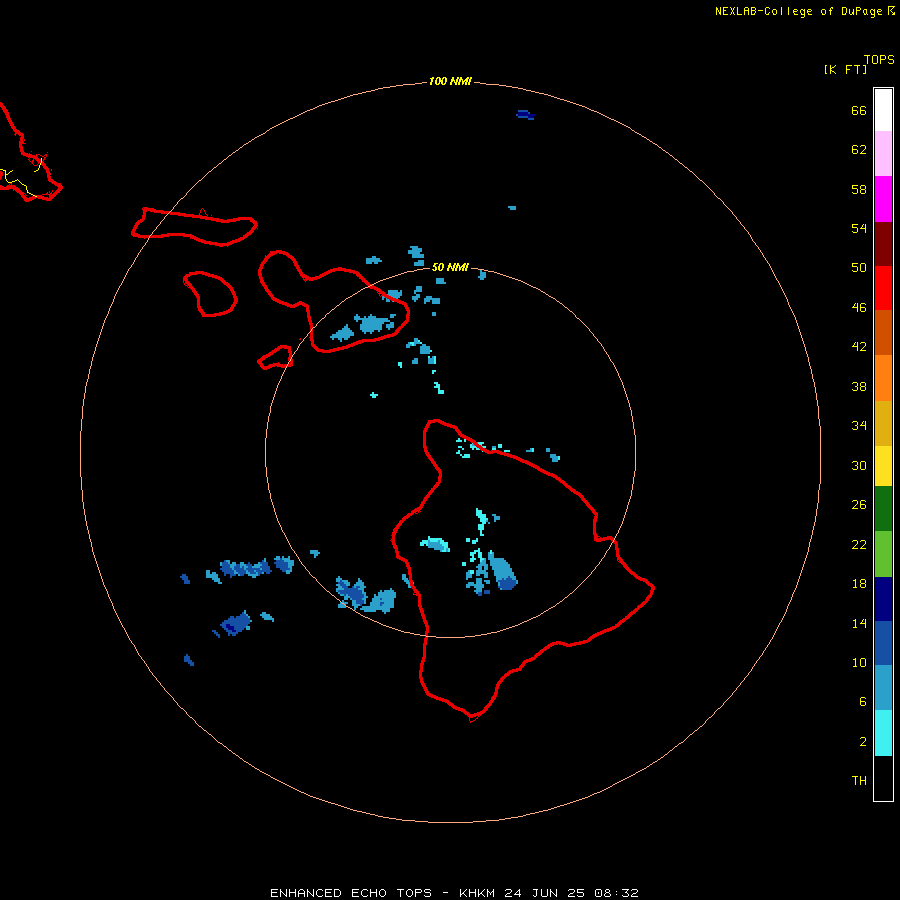900x900 pixels.
Task: Click the 50 legend value label
Action: point(859,268)
